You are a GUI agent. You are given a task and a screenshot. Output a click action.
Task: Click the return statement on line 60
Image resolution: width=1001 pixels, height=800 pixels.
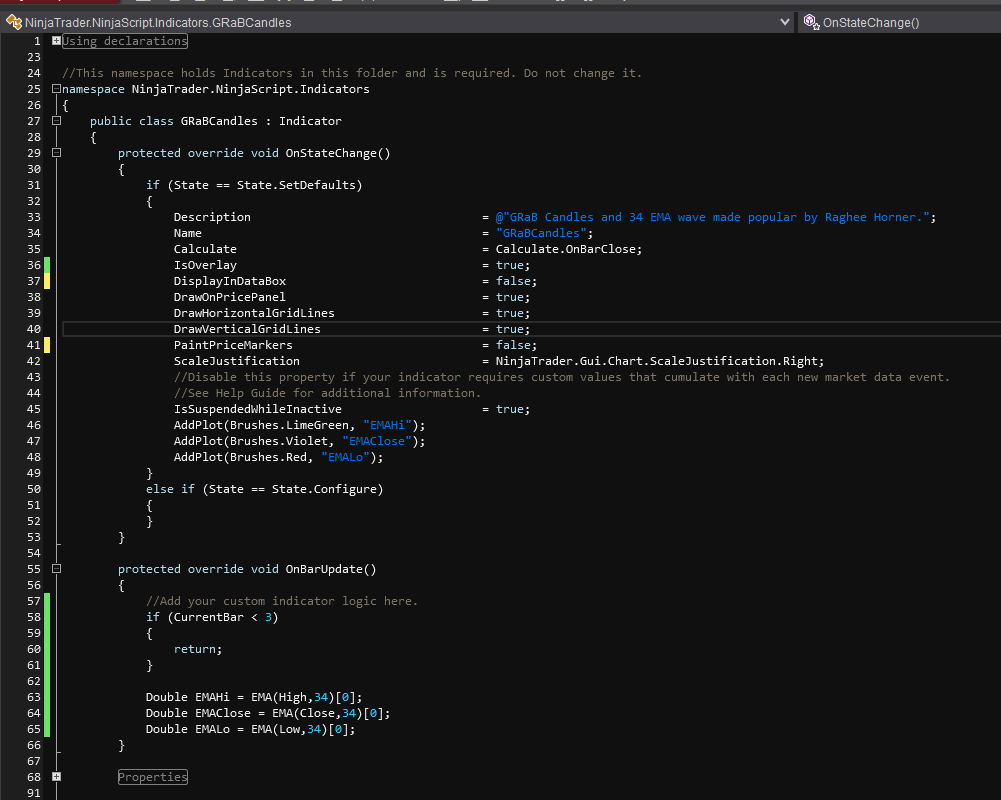pyautogui.click(x=194, y=649)
